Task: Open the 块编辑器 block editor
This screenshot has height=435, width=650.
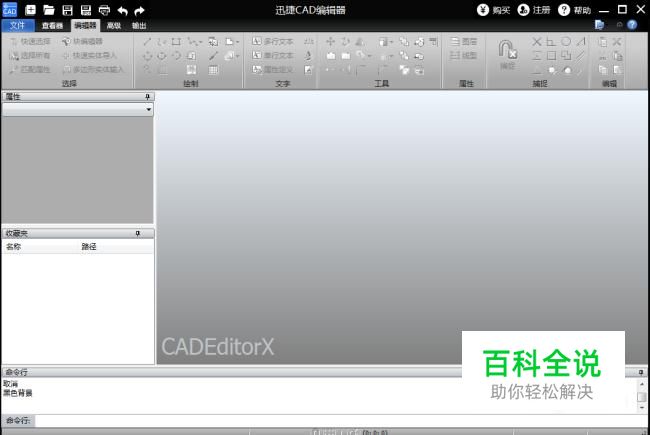Action: [82, 41]
